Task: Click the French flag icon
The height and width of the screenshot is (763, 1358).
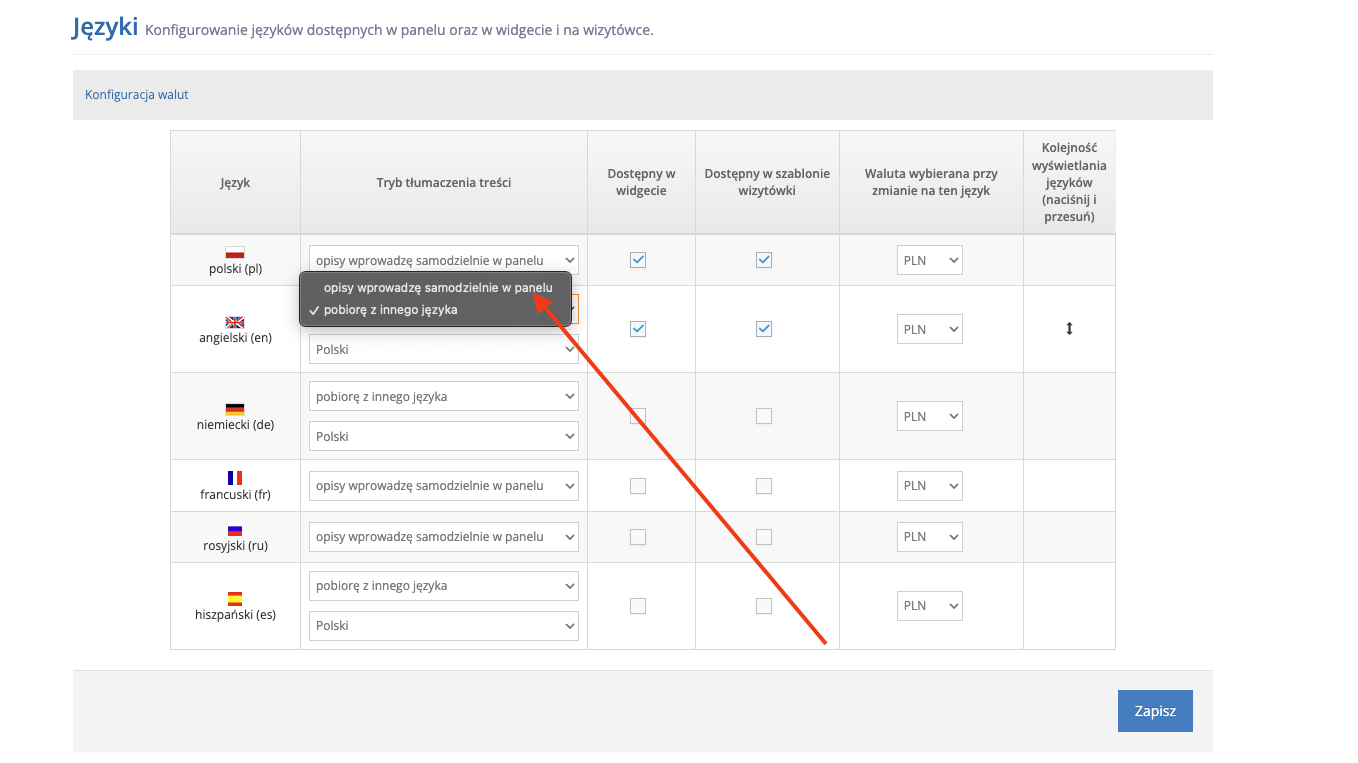Action: [235, 478]
